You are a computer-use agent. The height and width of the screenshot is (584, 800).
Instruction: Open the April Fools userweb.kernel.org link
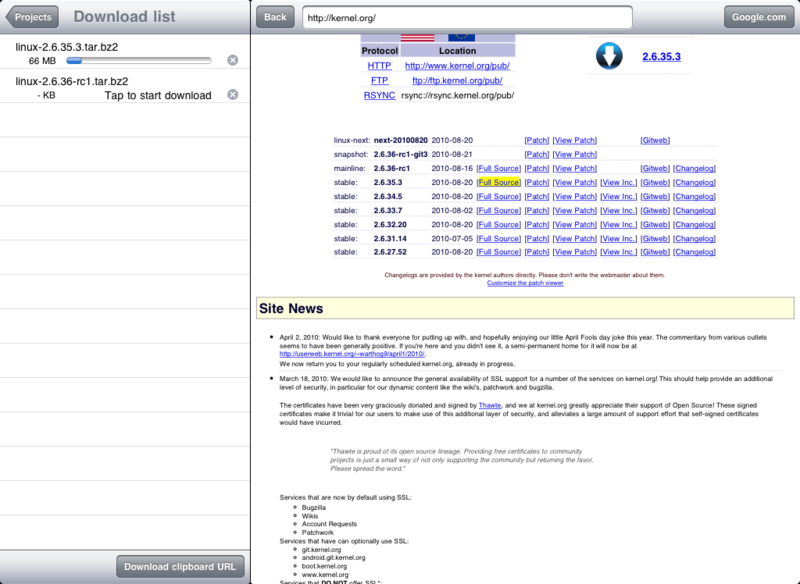click(352, 354)
